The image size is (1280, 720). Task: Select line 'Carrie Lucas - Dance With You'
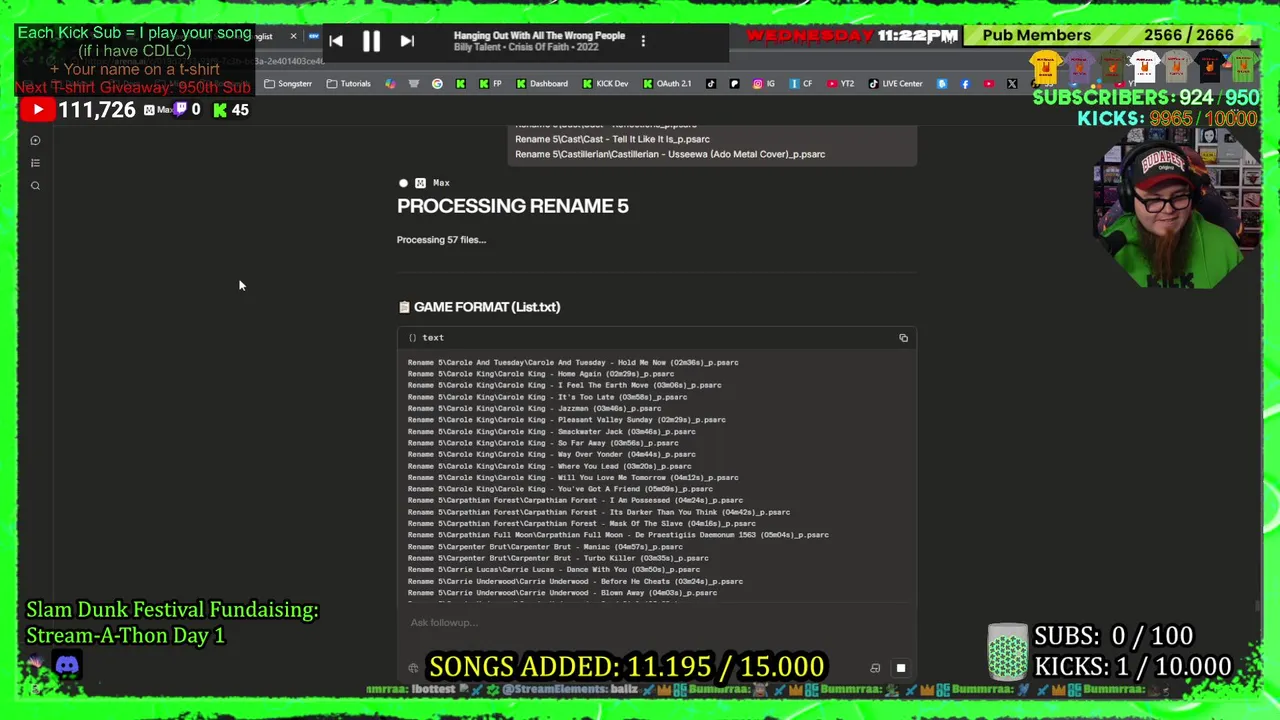[x=553, y=570]
